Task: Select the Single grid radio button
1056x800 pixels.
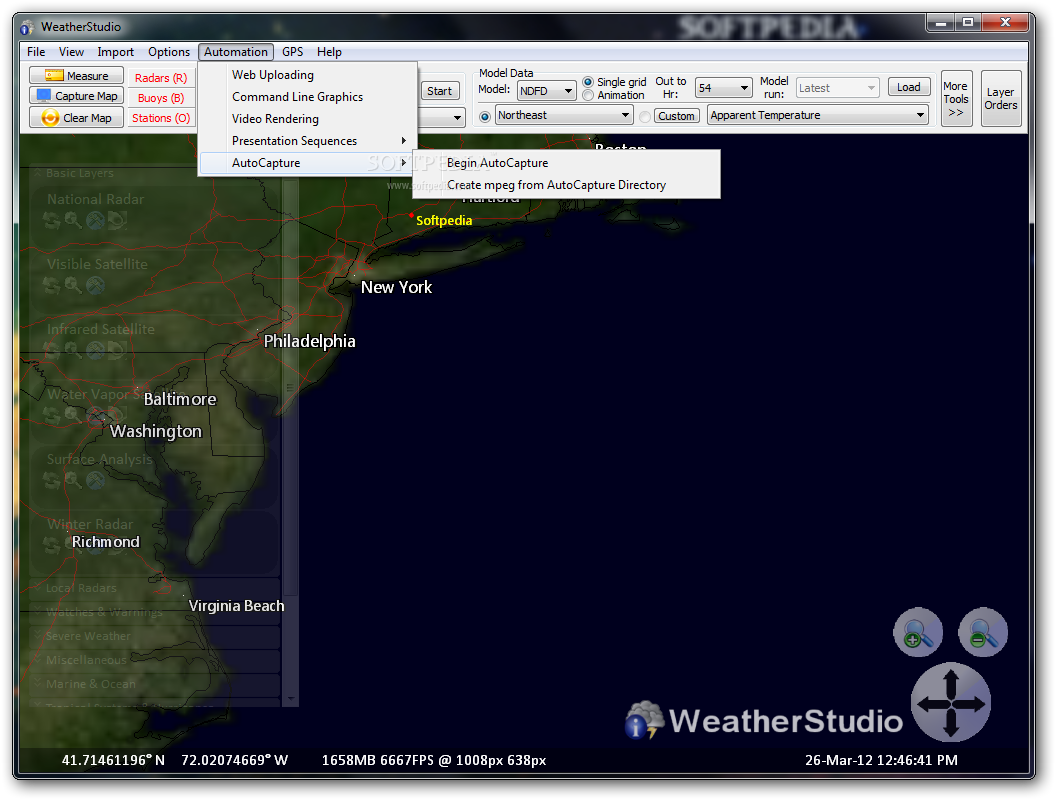Action: (x=588, y=81)
